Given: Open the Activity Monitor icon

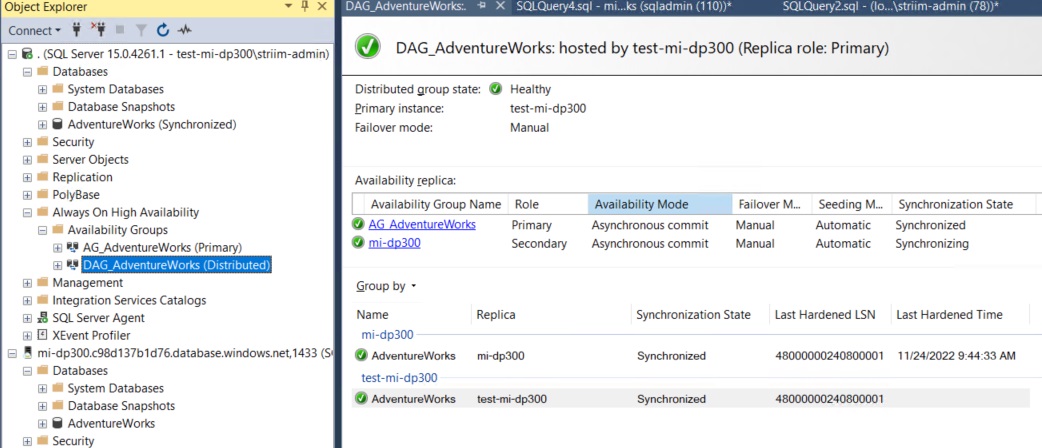Looking at the screenshot, I should coord(185,30).
